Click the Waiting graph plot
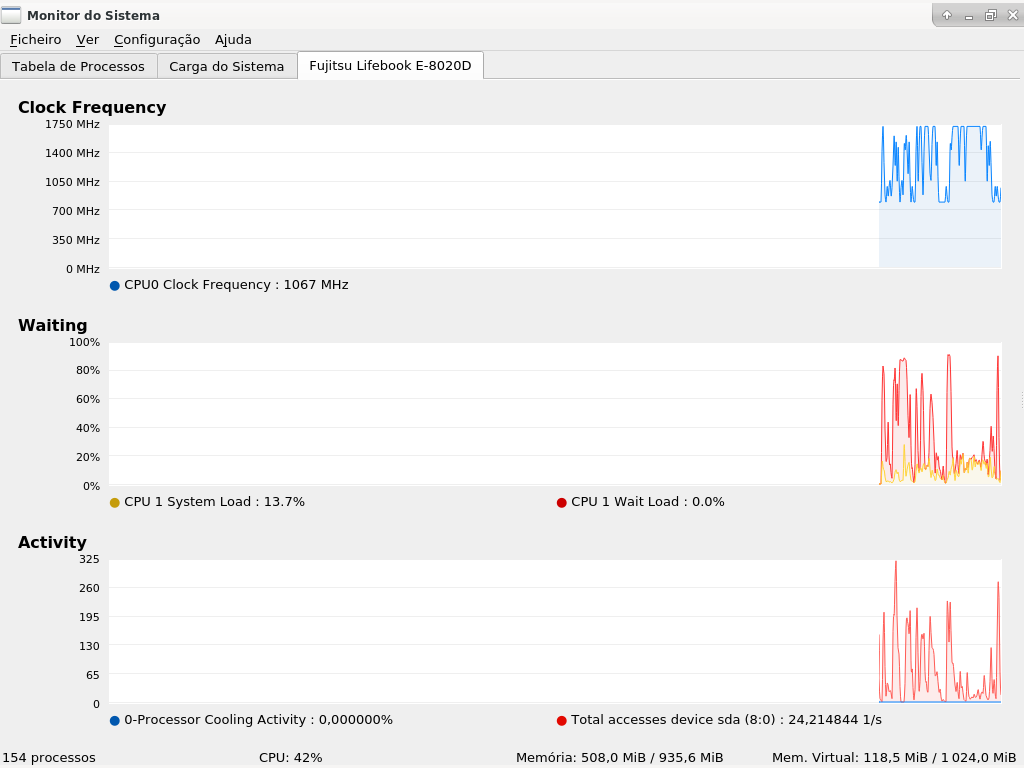 pyautogui.click(x=555, y=413)
